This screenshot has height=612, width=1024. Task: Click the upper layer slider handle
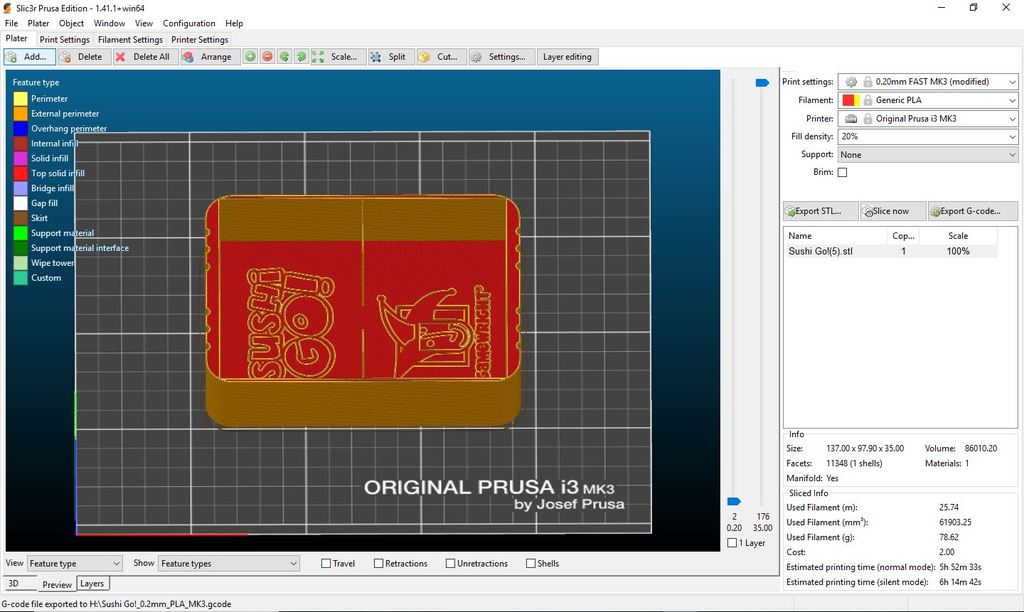click(x=762, y=82)
